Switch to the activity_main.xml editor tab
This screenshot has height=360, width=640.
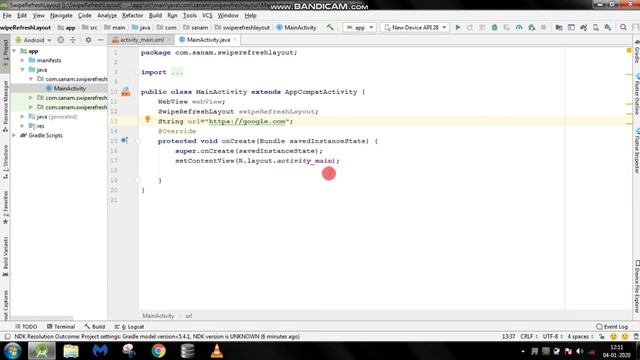(141, 40)
